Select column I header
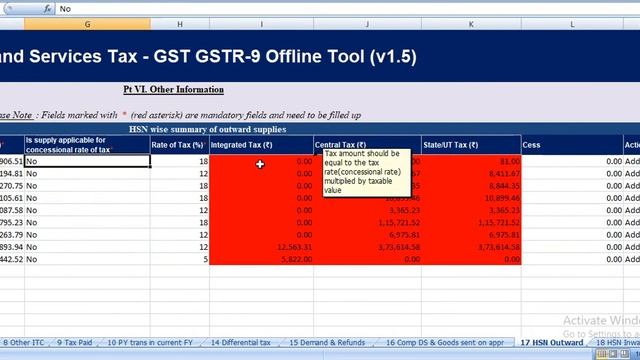 point(262,24)
